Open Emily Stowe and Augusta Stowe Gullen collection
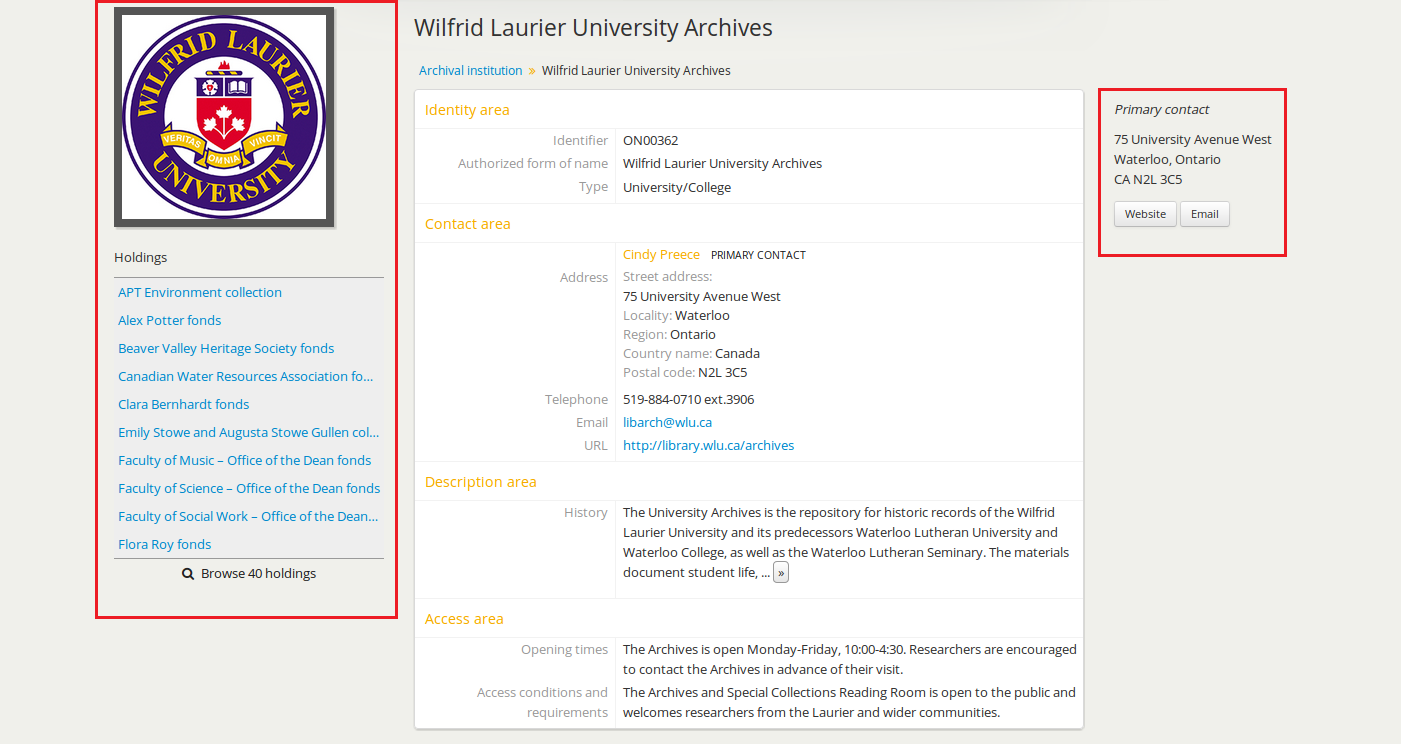The image size is (1401, 744). tap(248, 433)
